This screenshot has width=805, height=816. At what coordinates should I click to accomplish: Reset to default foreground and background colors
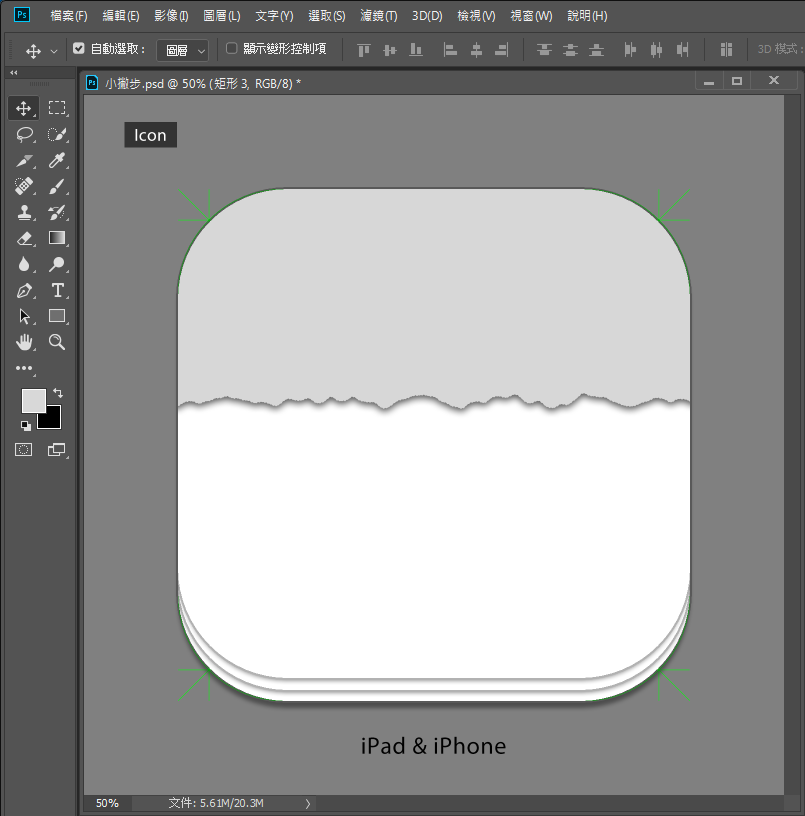click(25, 426)
